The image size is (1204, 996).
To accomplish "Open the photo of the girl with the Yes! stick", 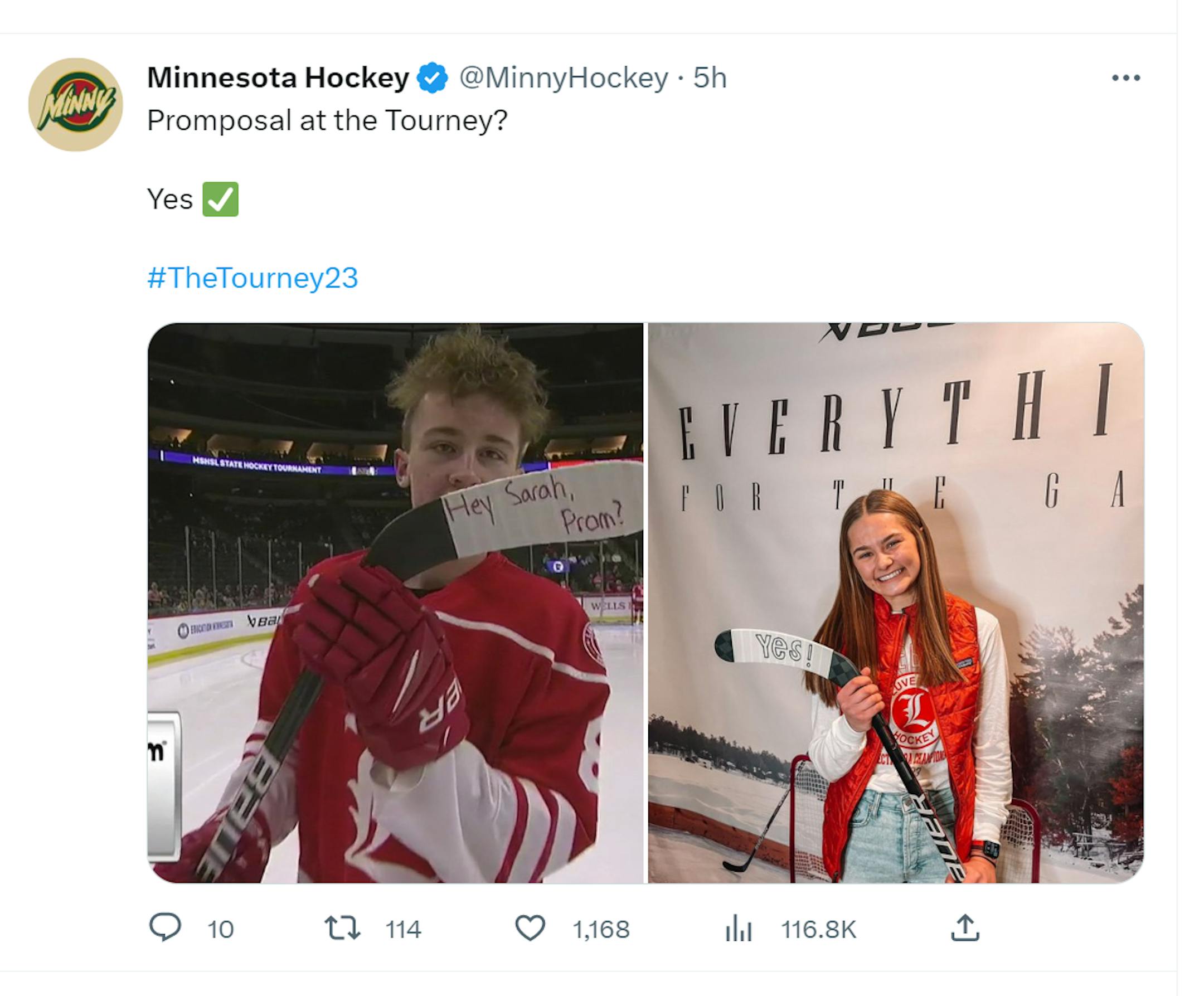I will pos(896,603).
